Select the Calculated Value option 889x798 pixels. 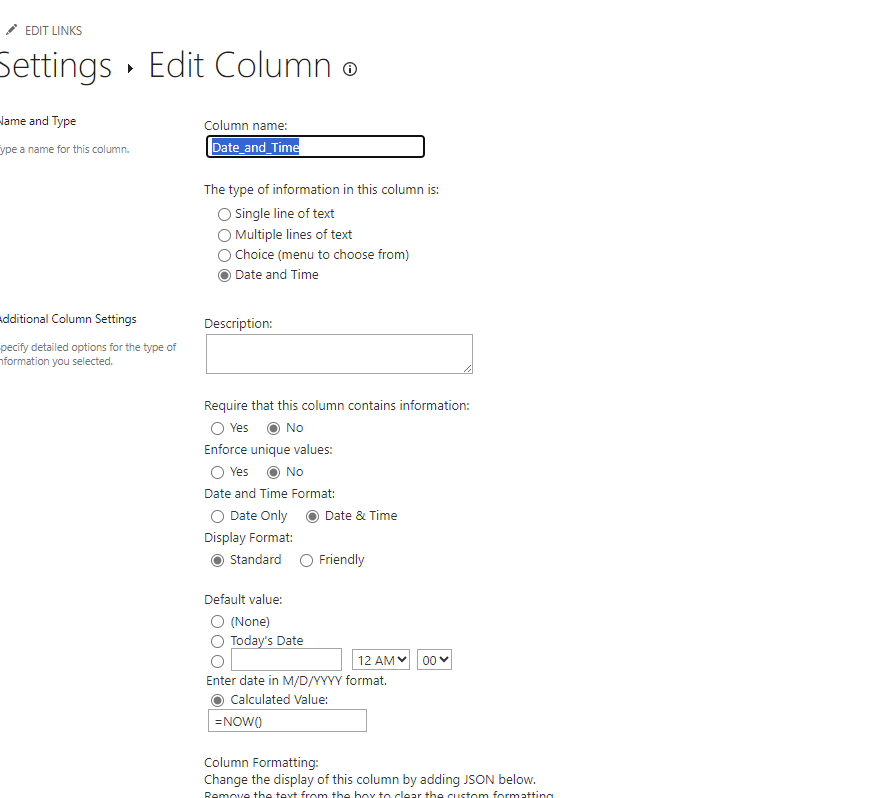coord(217,700)
